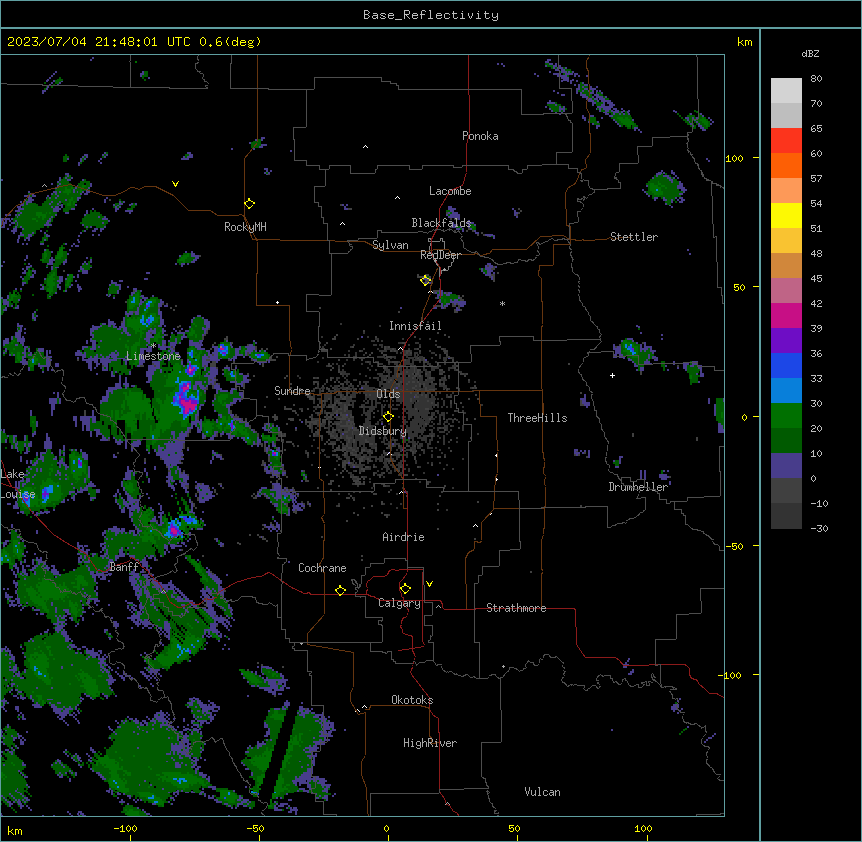862x842 pixels.
Task: Select the Didsbury city label
Action: 383,431
